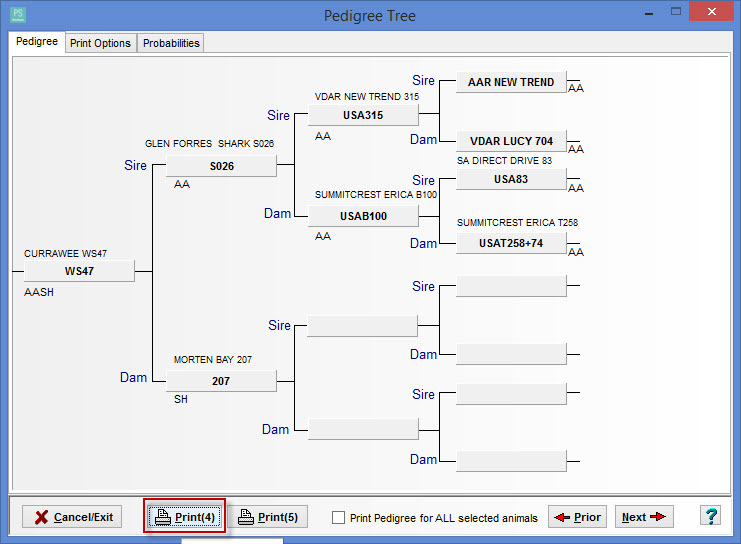Click the Dam label beside VDAR LUCY 704

[x=423, y=139]
